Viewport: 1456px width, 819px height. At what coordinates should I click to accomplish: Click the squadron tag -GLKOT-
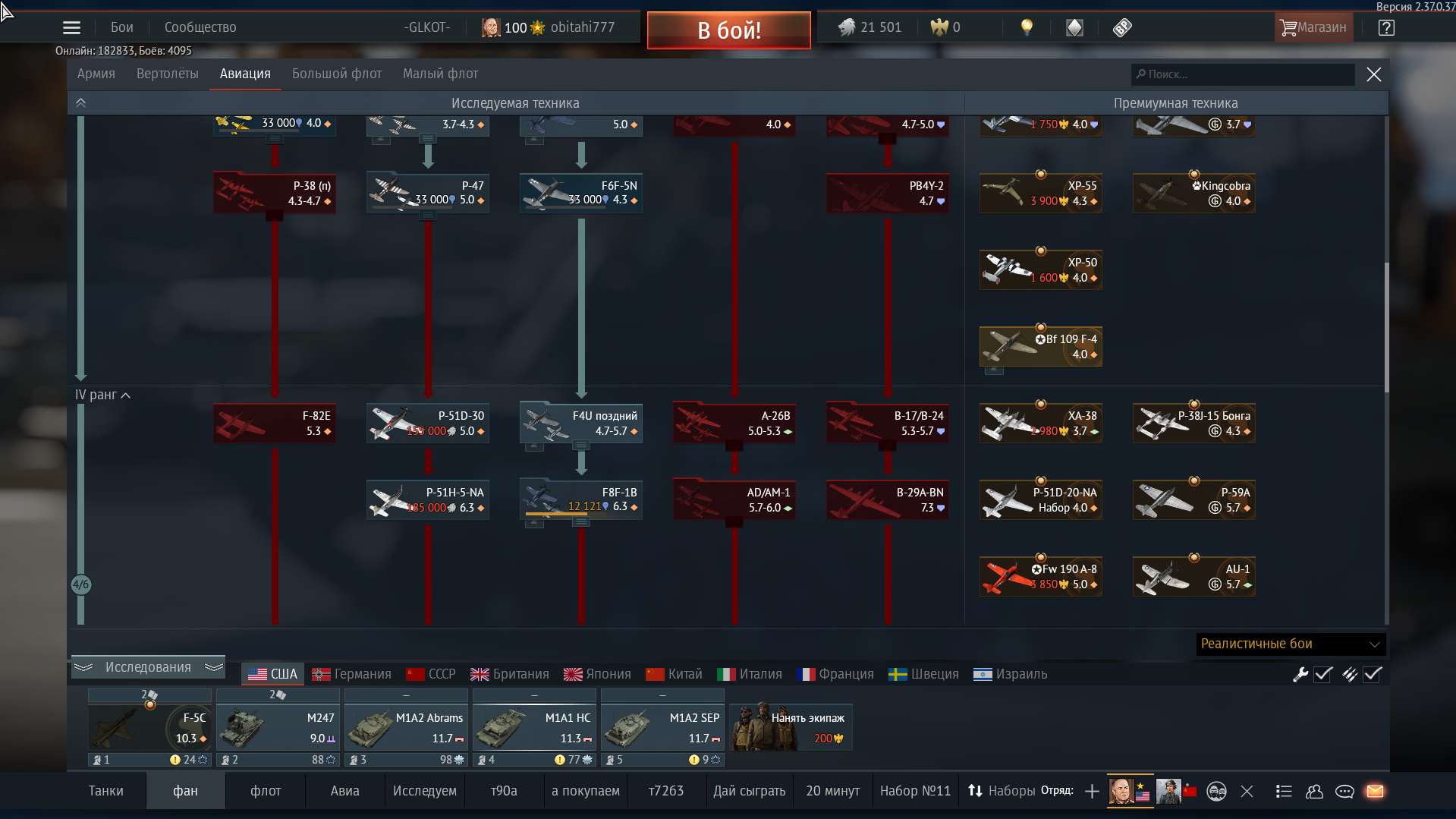click(x=426, y=27)
